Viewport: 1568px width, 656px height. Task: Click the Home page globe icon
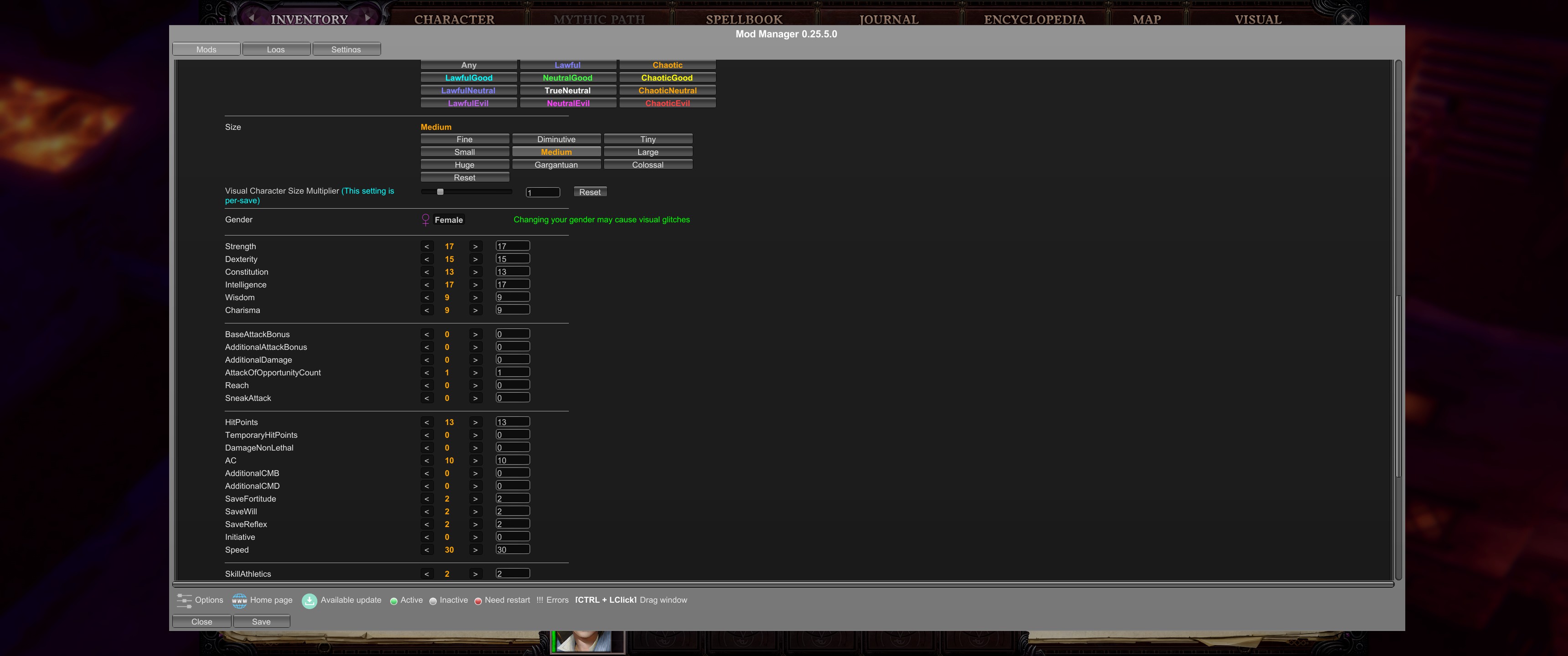(x=239, y=600)
